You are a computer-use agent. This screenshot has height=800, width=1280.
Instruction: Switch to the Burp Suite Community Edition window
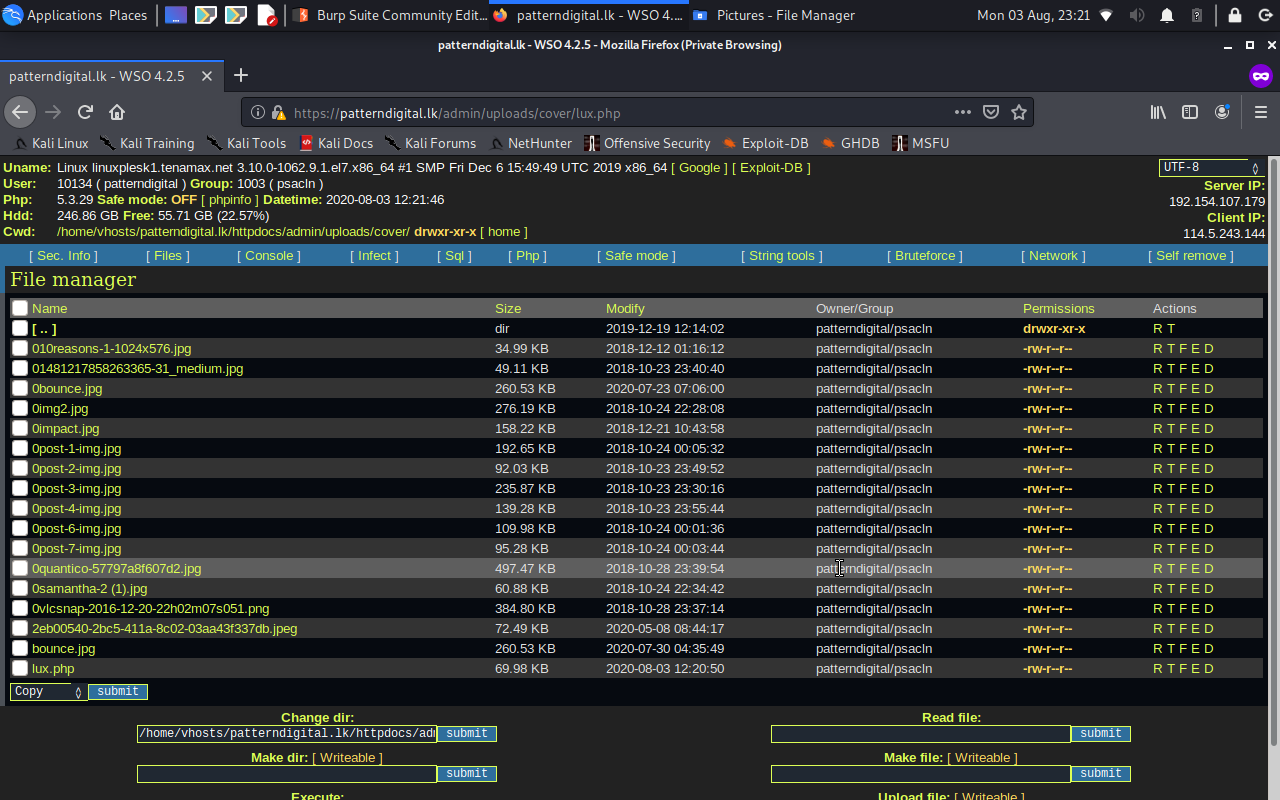[x=390, y=15]
